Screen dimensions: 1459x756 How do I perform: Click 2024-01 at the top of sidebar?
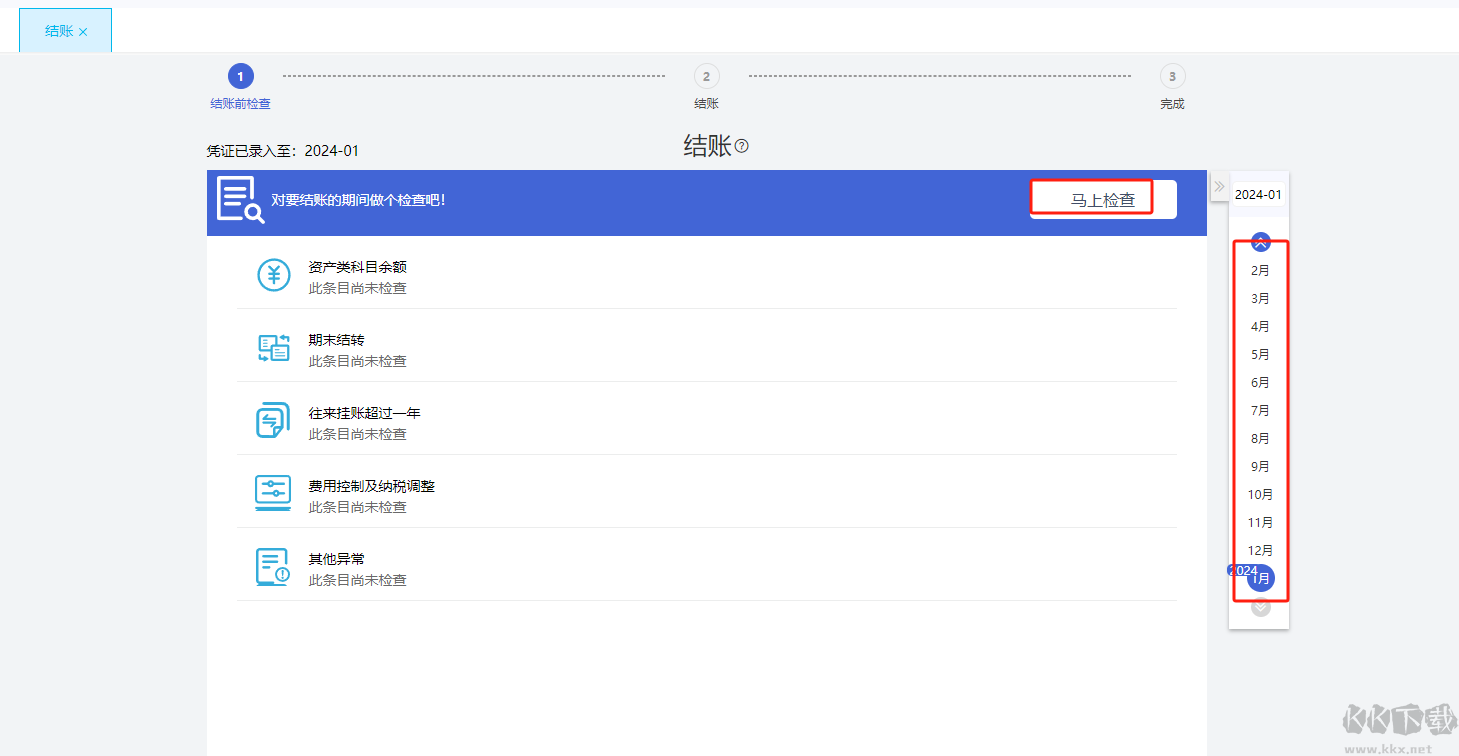pyautogui.click(x=1259, y=193)
